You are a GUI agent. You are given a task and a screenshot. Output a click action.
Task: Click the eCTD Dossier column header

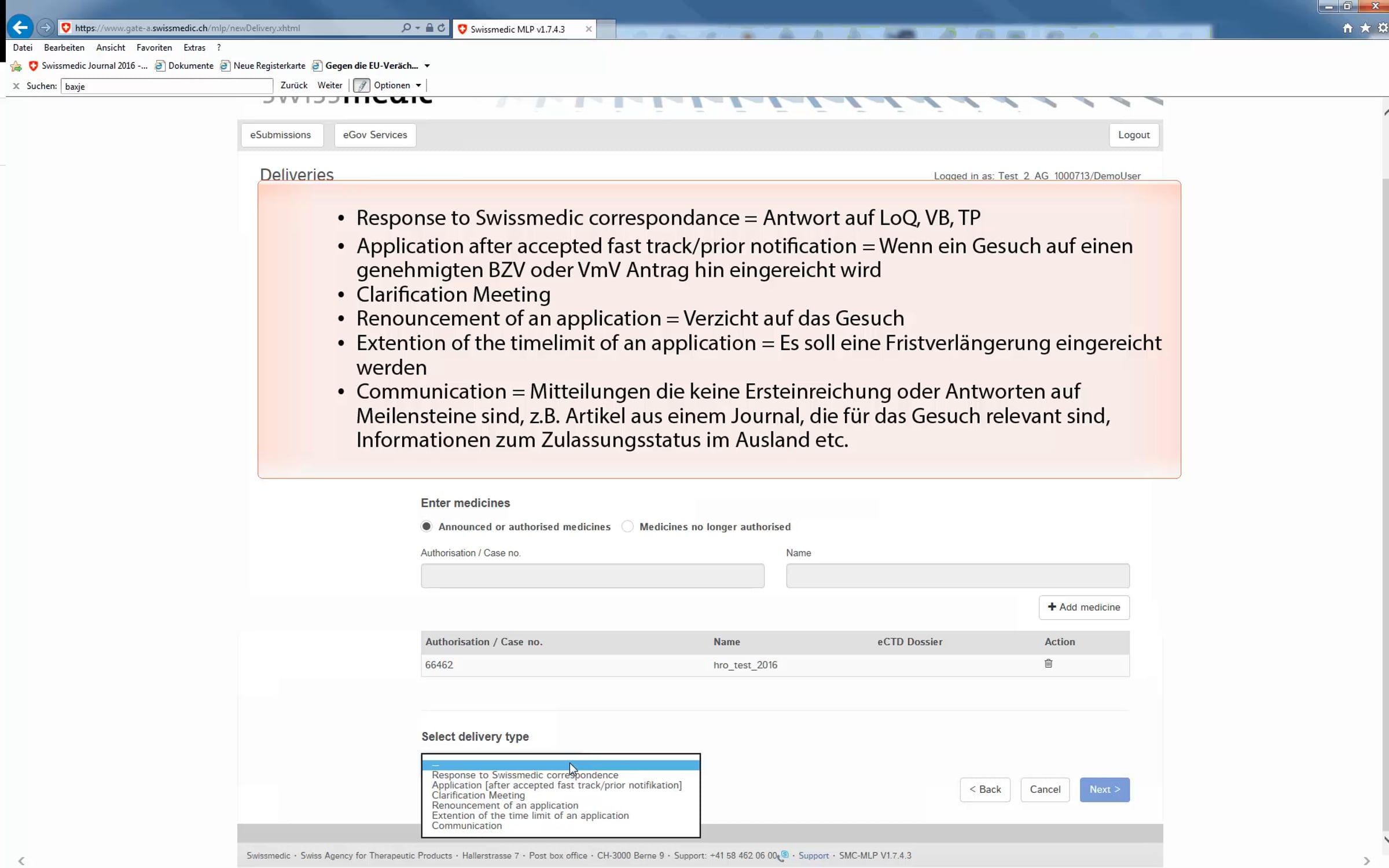[x=910, y=642]
